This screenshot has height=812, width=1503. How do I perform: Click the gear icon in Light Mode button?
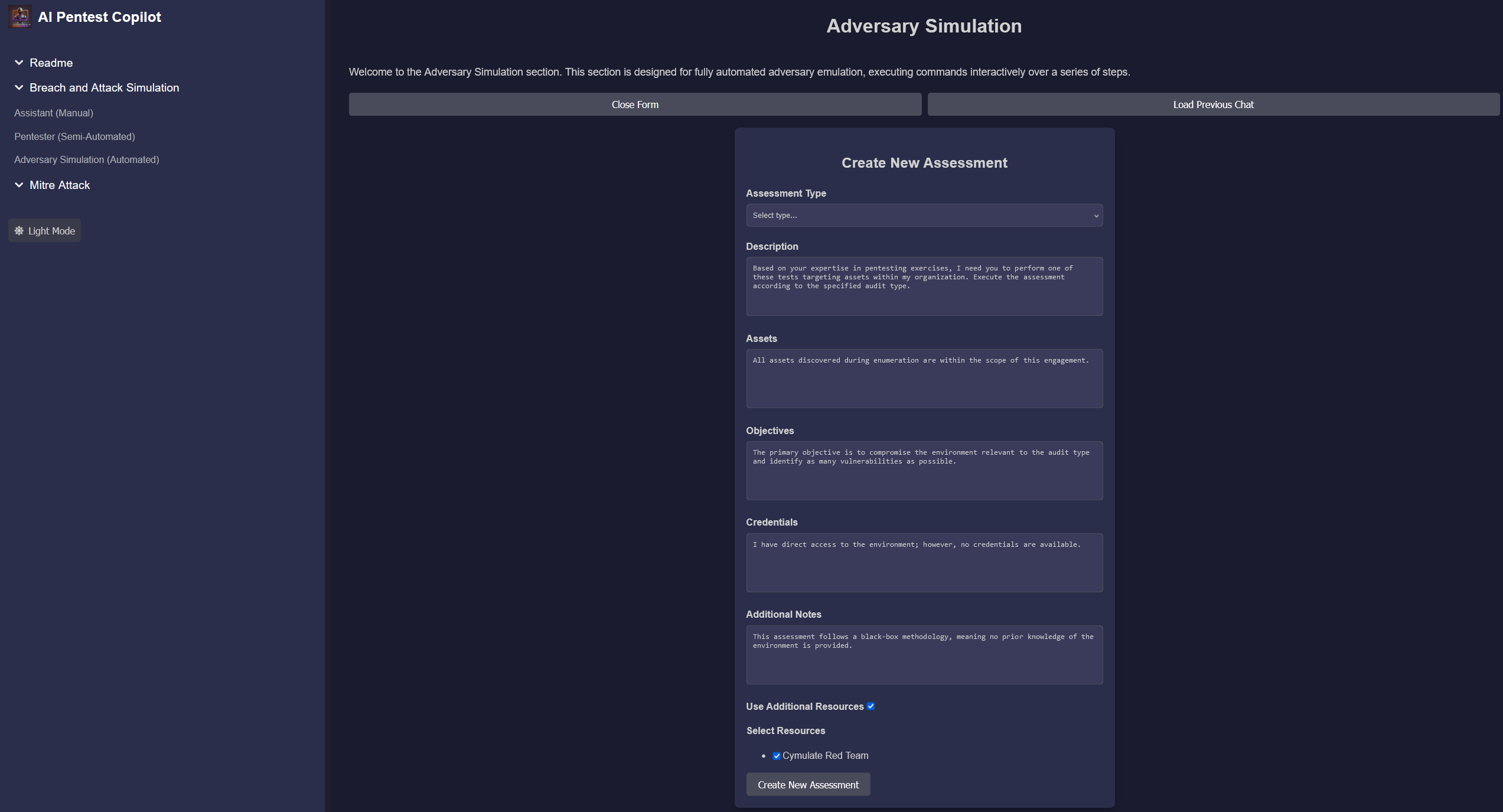(19, 231)
